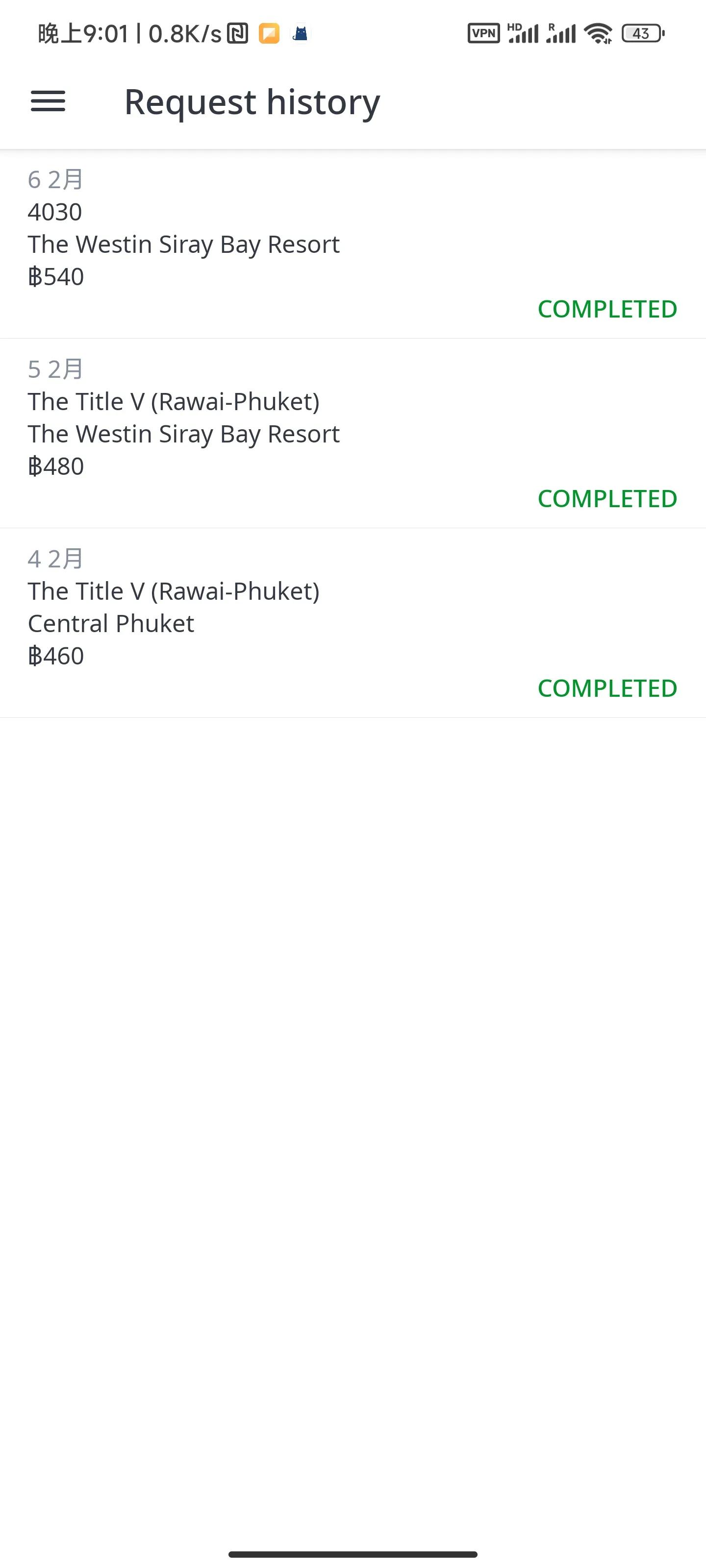Select the Central Phuket destination text
Viewport: 706px width, 1568px height.
pos(111,624)
